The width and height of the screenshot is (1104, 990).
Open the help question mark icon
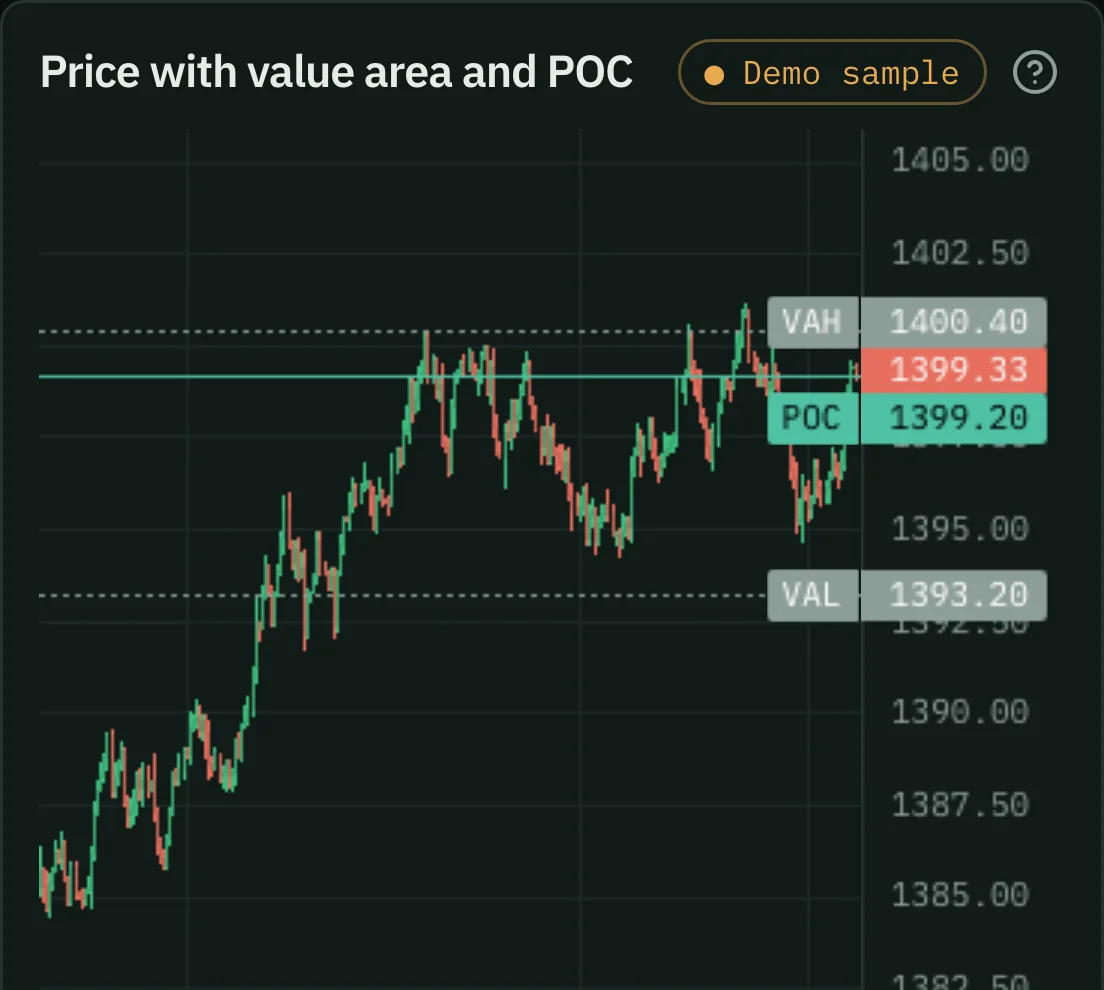click(x=1034, y=72)
